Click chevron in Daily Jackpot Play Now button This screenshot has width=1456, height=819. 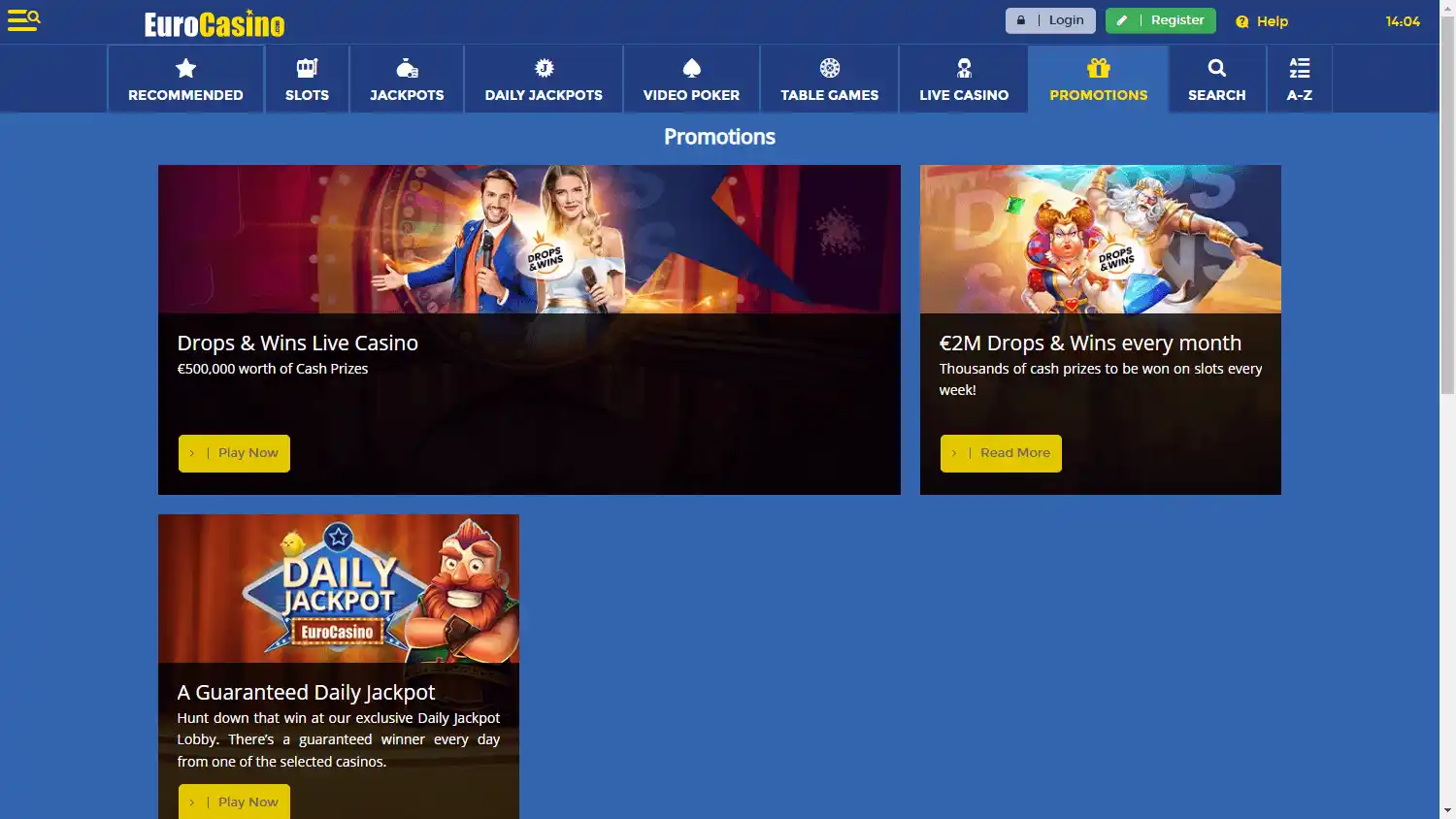[x=192, y=803]
